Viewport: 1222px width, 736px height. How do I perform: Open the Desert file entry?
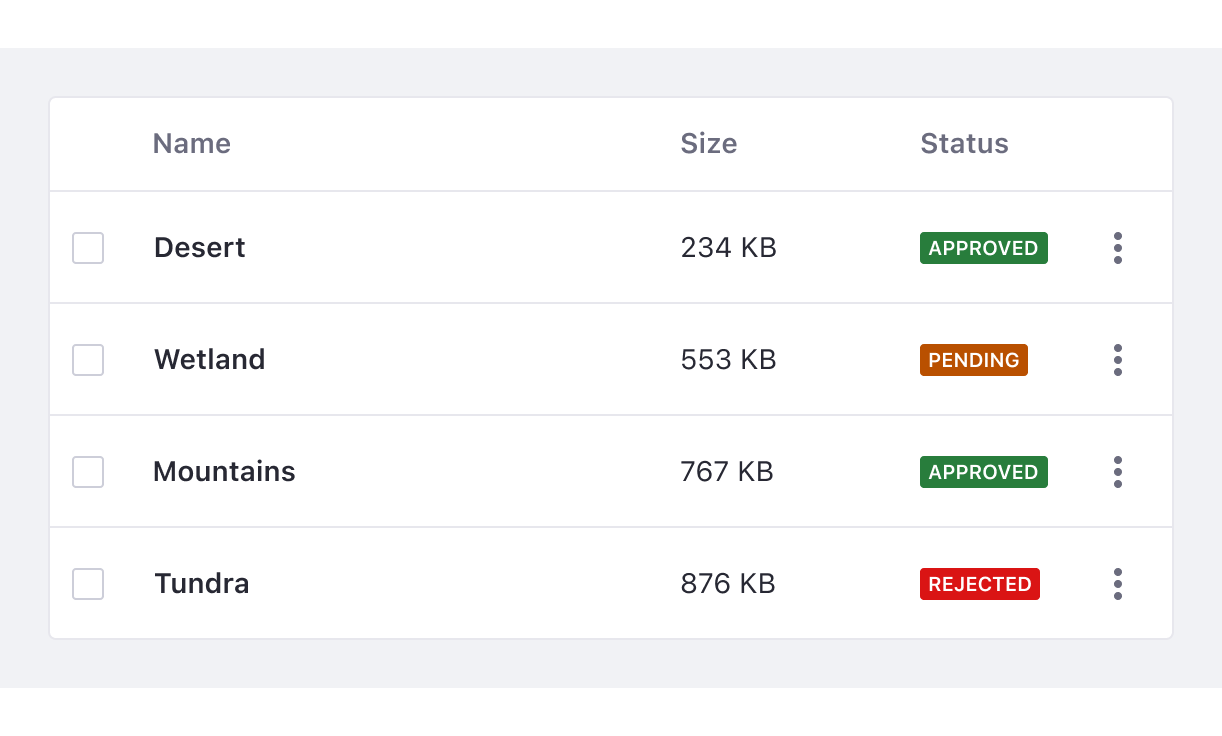click(199, 248)
